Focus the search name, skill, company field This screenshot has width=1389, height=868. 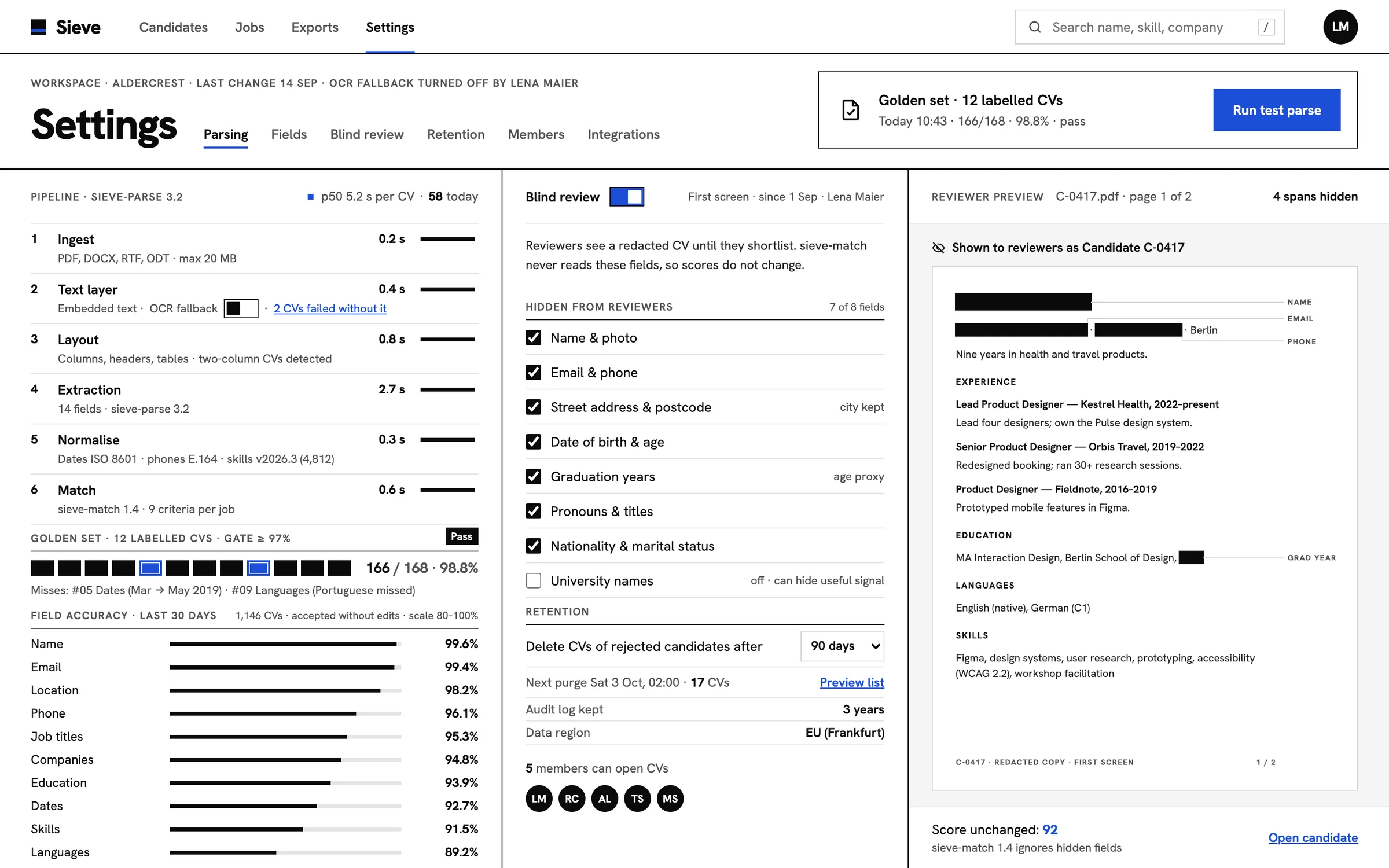[x=1149, y=27]
